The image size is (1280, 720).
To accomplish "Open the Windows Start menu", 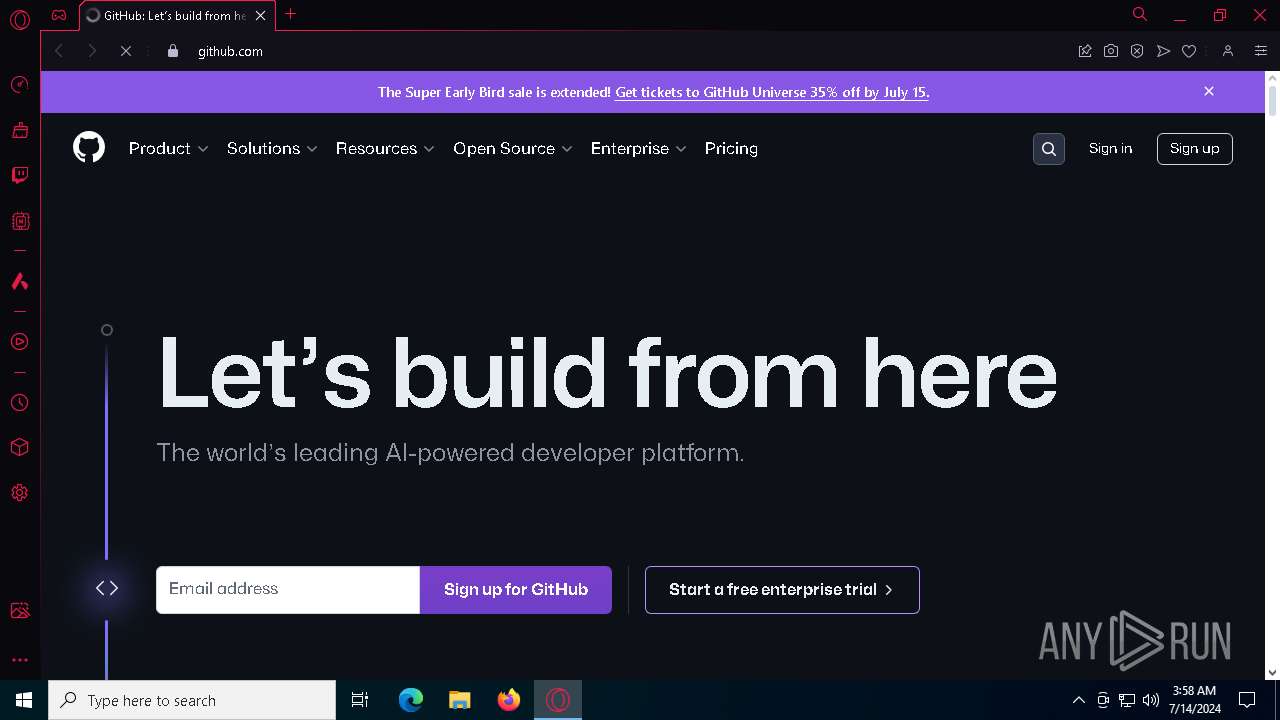I will click(x=24, y=700).
